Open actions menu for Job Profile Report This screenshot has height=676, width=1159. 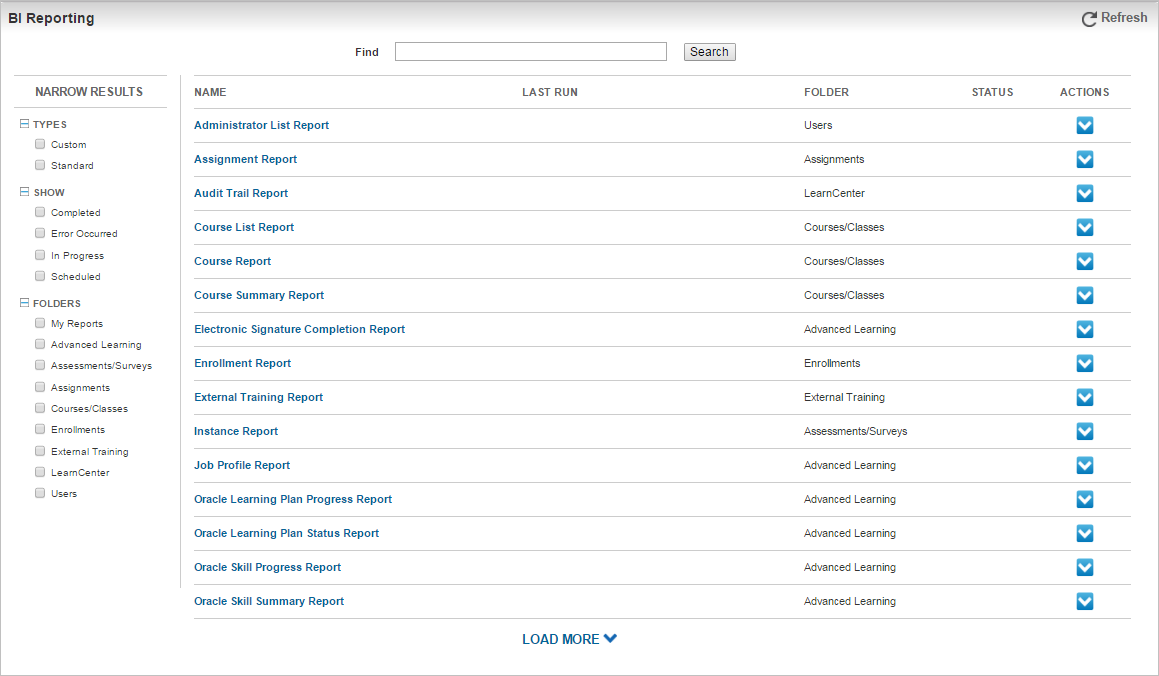[1084, 465]
